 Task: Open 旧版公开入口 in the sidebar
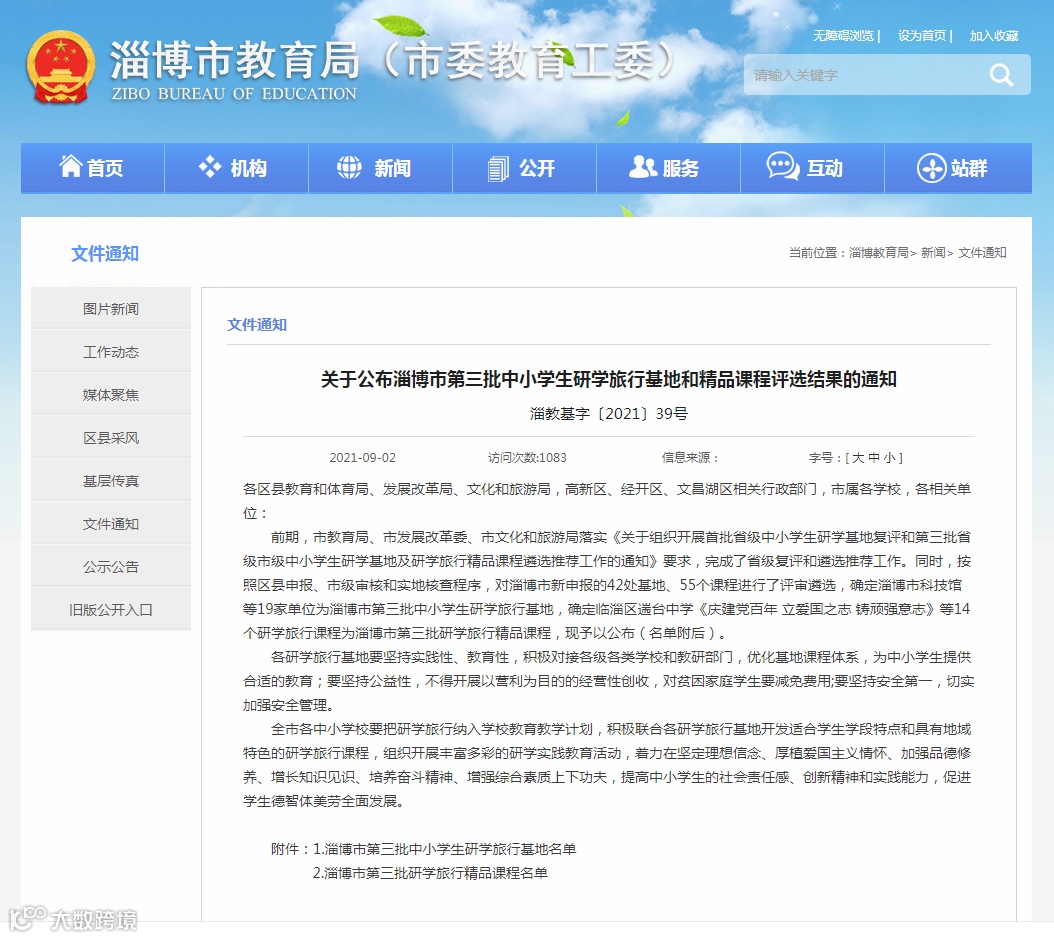click(x=111, y=610)
